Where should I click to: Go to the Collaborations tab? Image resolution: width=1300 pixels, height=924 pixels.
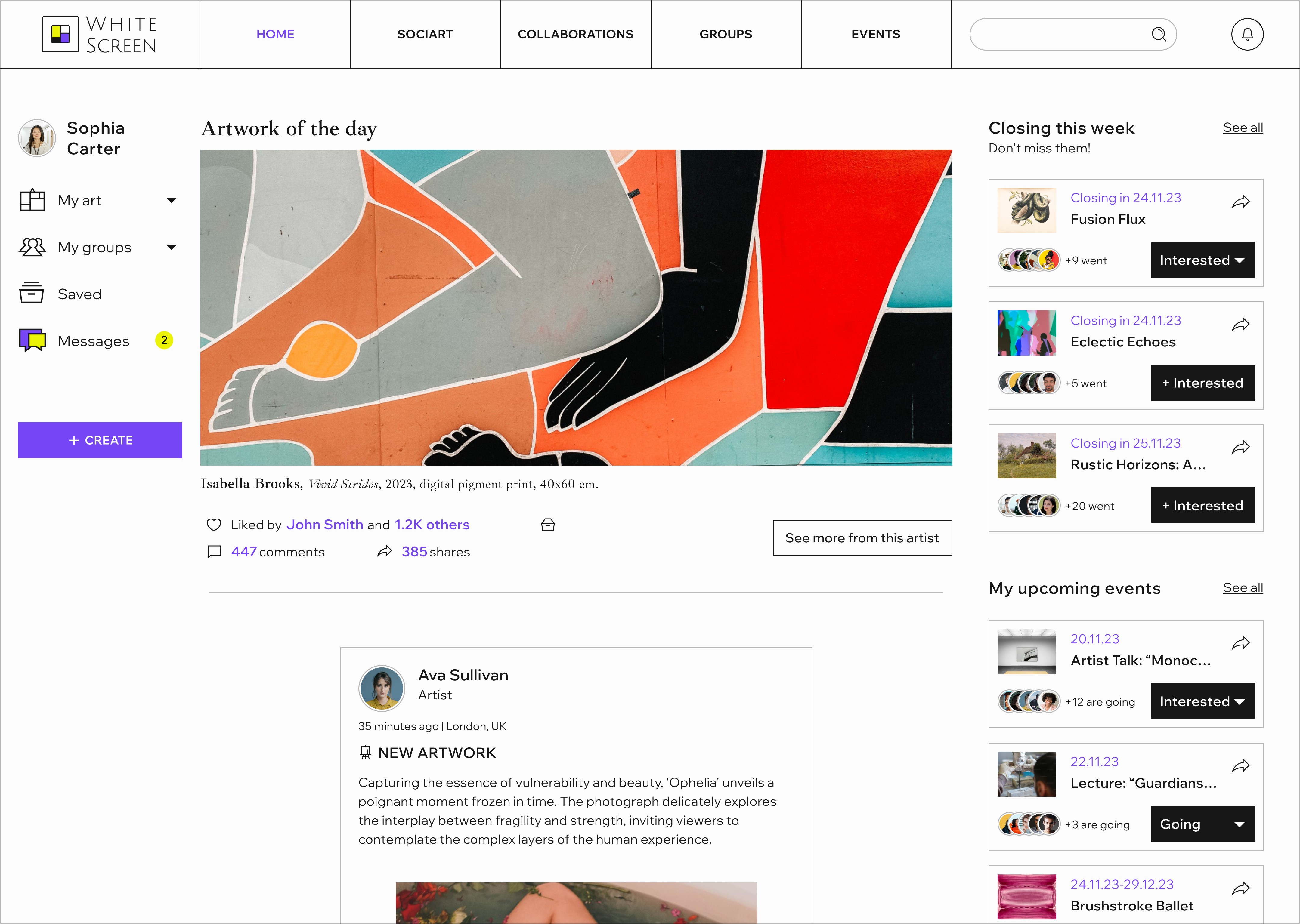tap(575, 34)
